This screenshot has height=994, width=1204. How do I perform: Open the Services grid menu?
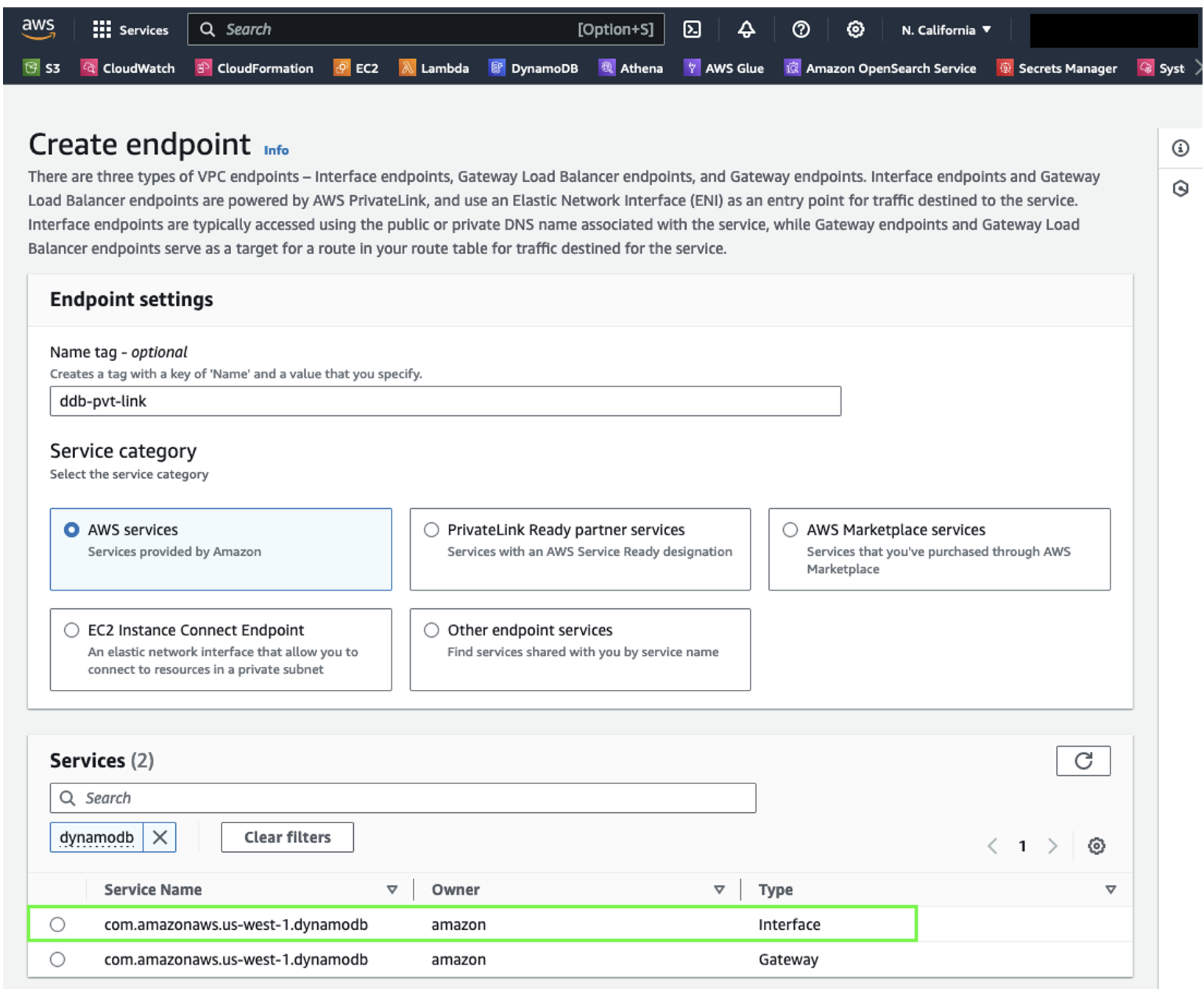point(130,29)
